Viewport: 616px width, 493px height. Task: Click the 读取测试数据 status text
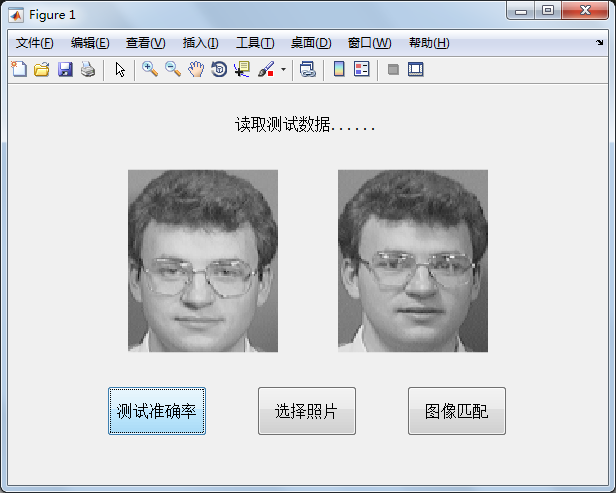tap(305, 125)
